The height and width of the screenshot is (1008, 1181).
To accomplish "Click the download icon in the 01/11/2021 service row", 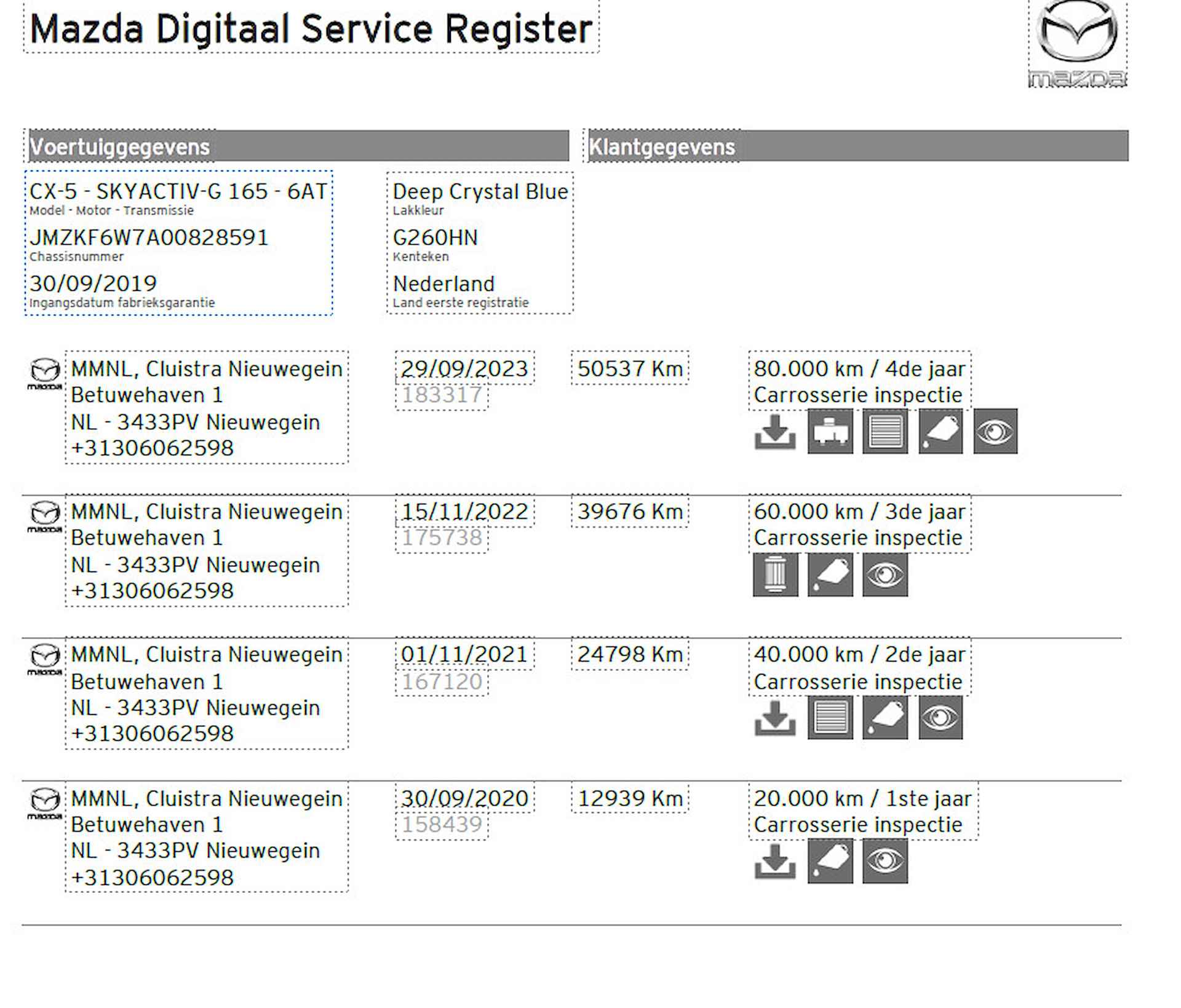I will 775,718.
